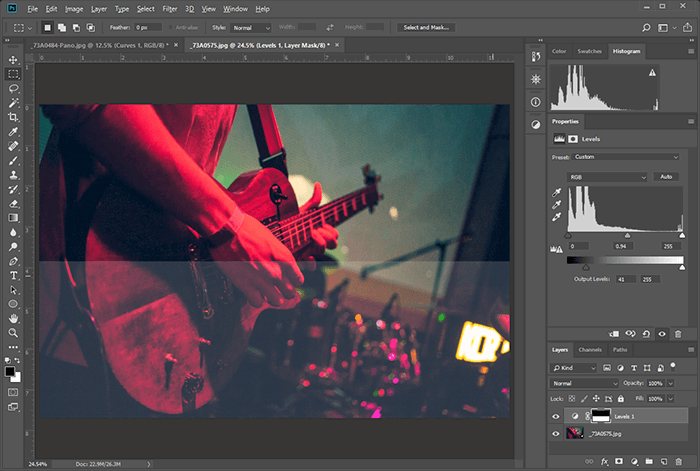Select the Ellipse shape tool
700x471 pixels.
(13, 304)
